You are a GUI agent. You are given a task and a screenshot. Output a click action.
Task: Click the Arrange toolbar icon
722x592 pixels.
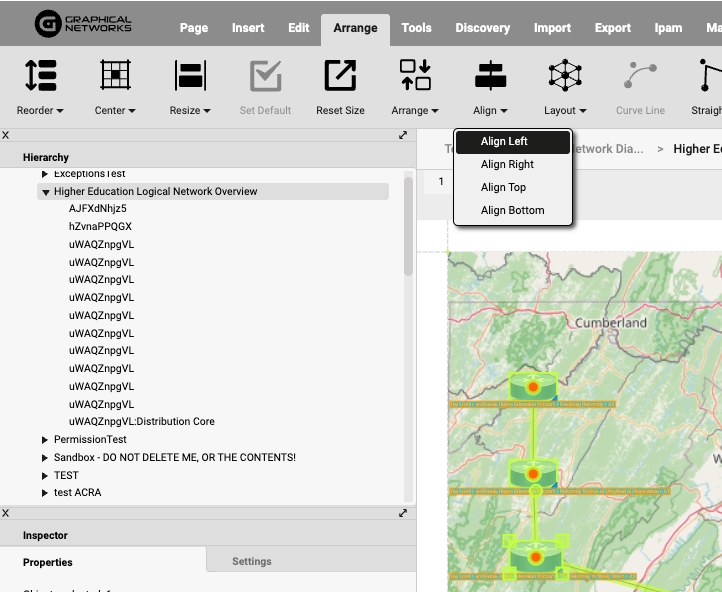[415, 77]
